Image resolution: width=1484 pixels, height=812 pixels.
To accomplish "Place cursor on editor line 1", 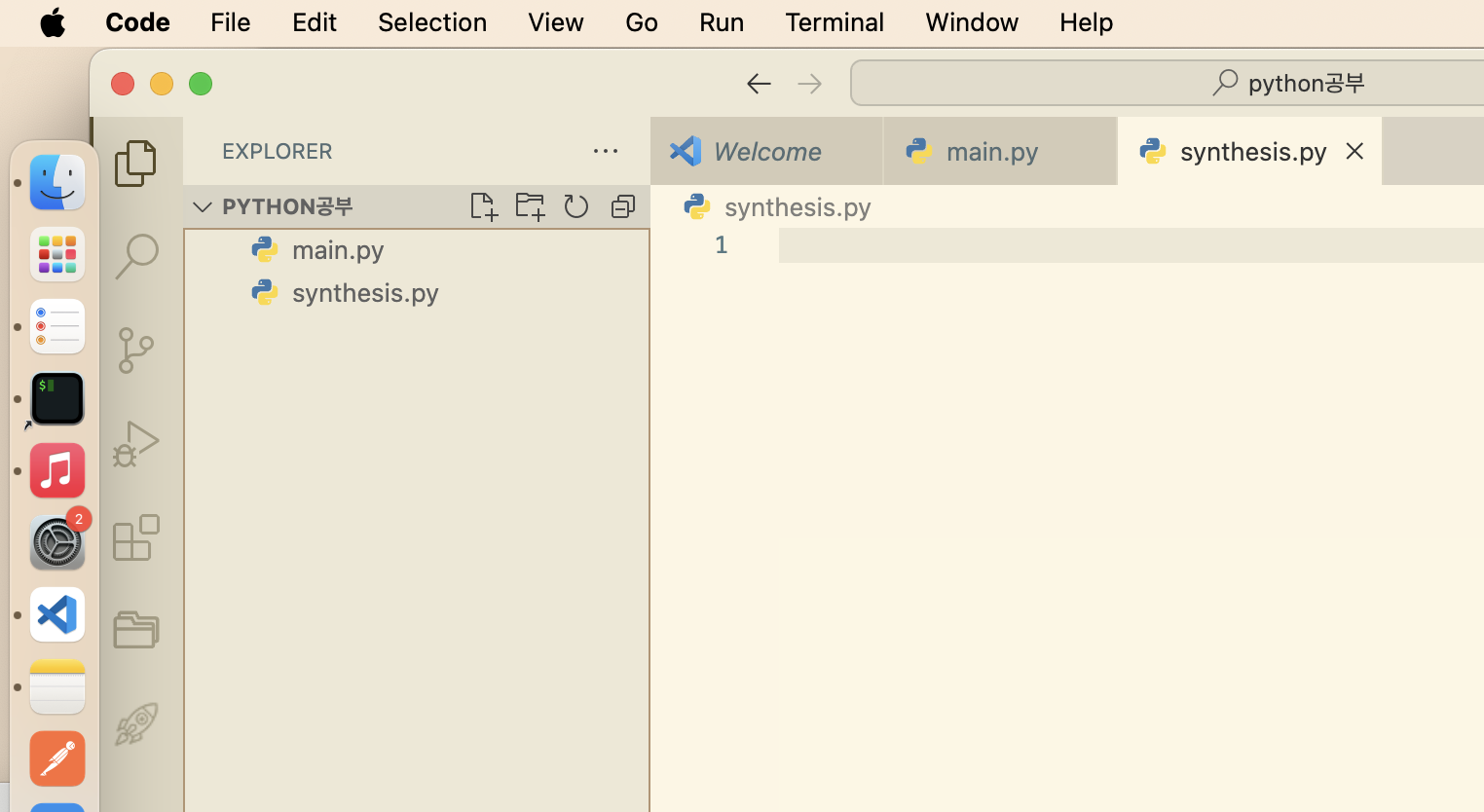I will 1130,245.
